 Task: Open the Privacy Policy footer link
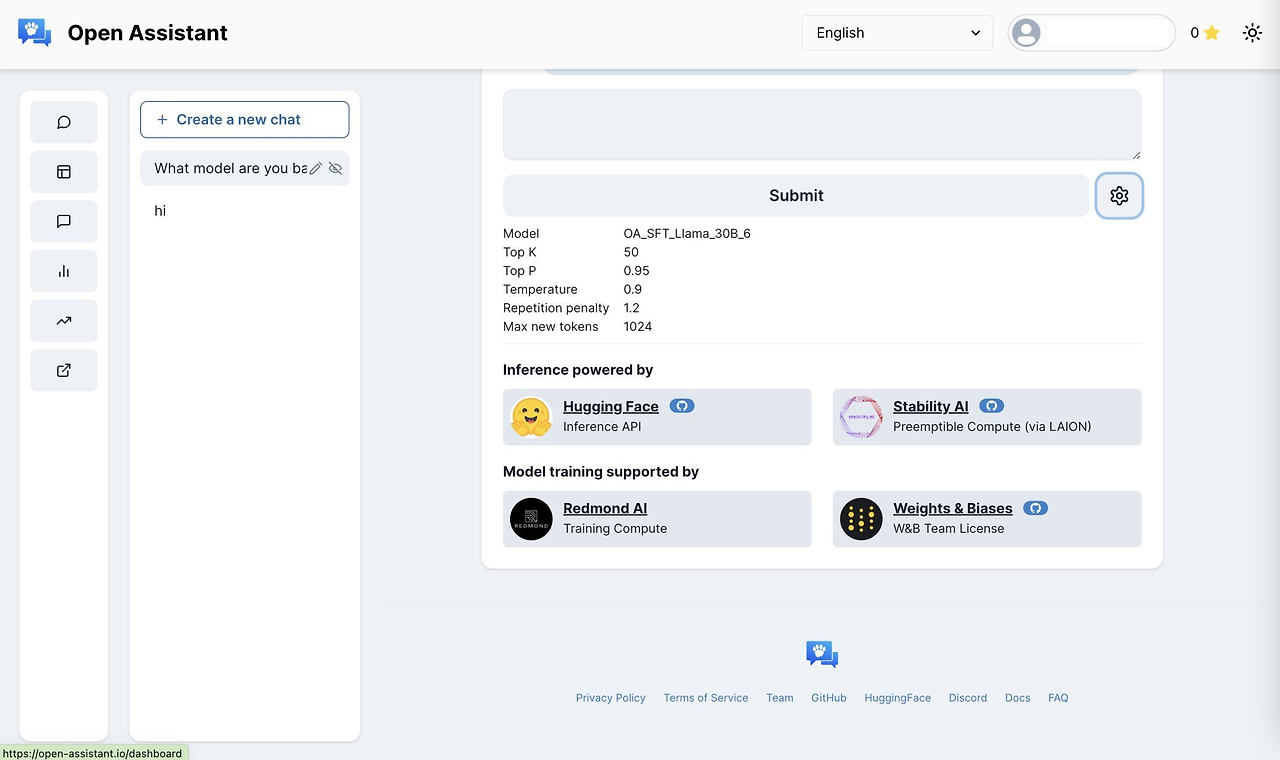tap(611, 698)
